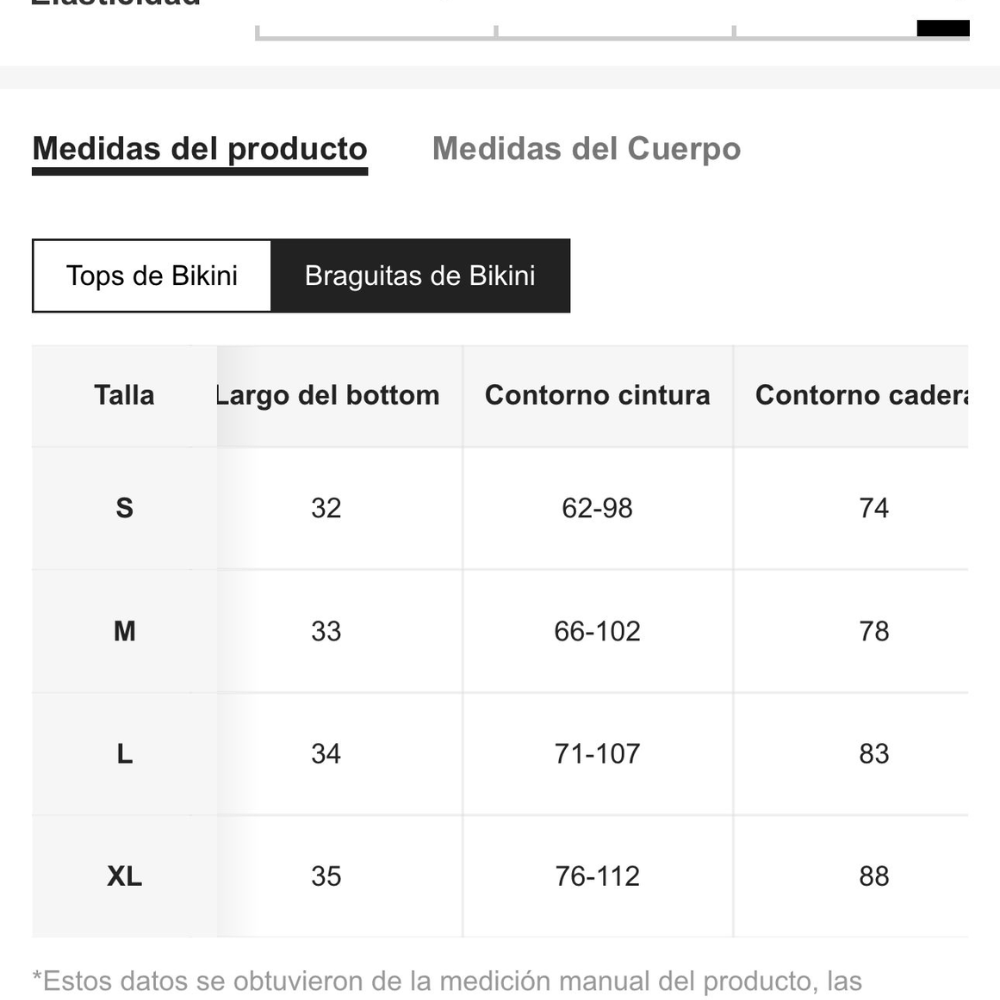Image resolution: width=1000 pixels, height=1000 pixels.
Task: Select Braguitas de Bikini toggle option
Action: tap(420, 275)
